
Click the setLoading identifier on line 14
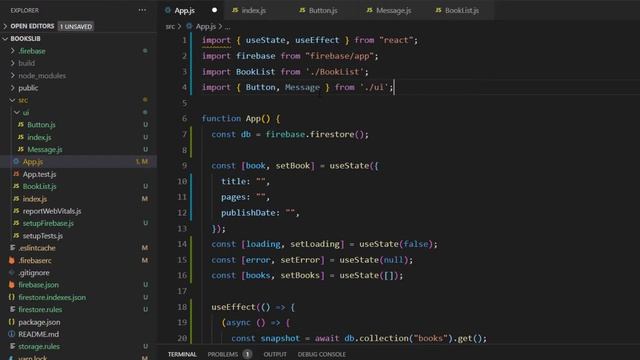315,244
